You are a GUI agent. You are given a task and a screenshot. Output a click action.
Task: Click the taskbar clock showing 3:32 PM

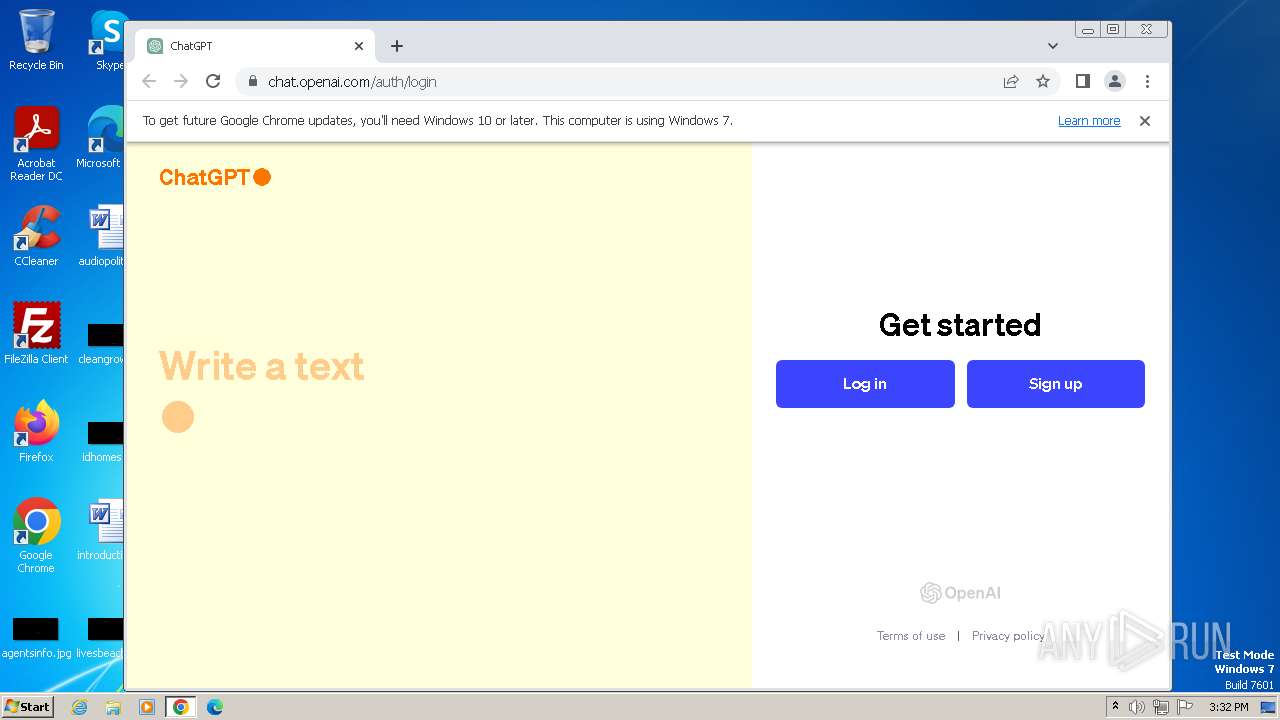click(1229, 707)
